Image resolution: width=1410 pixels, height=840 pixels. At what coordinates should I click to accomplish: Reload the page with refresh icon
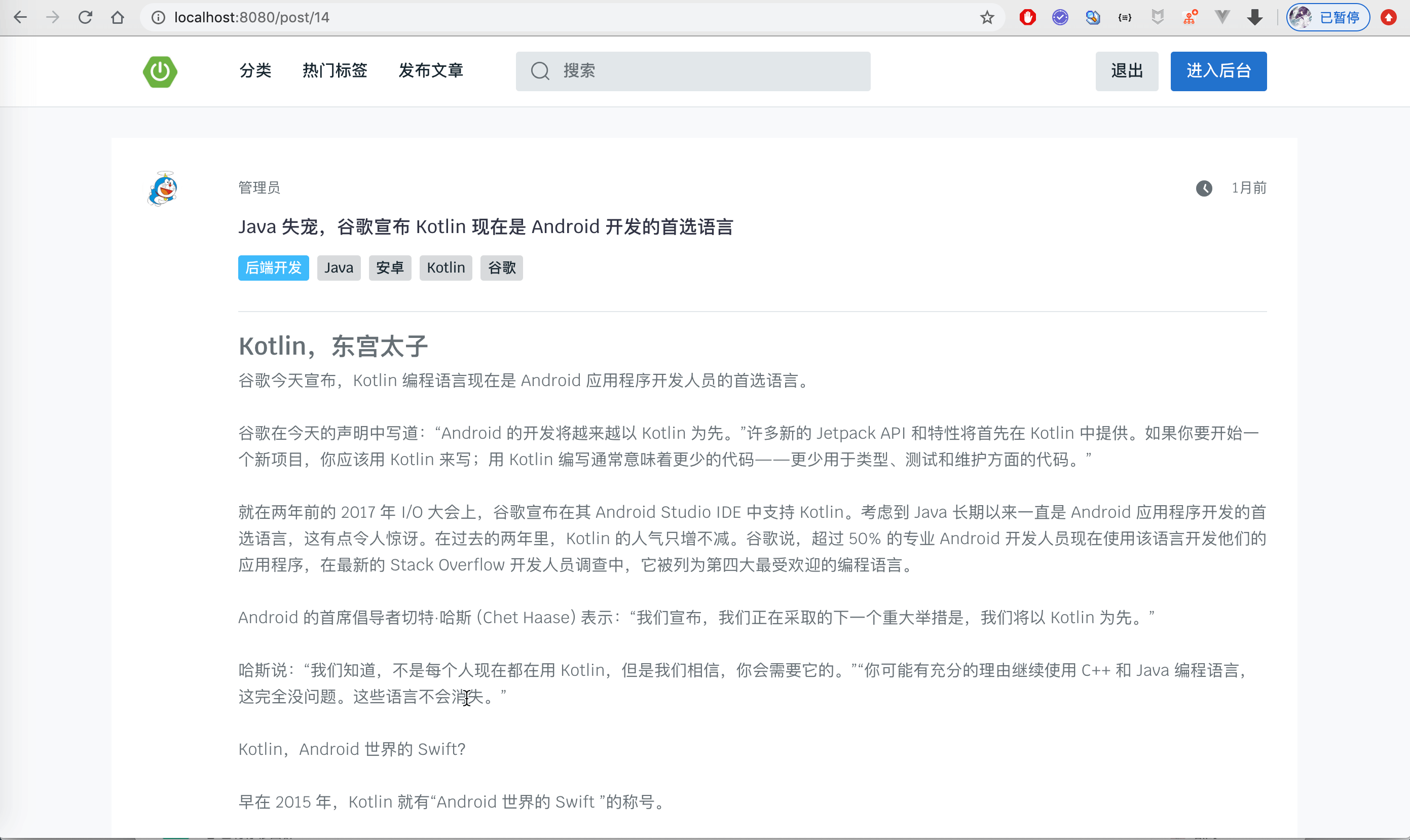(x=85, y=18)
